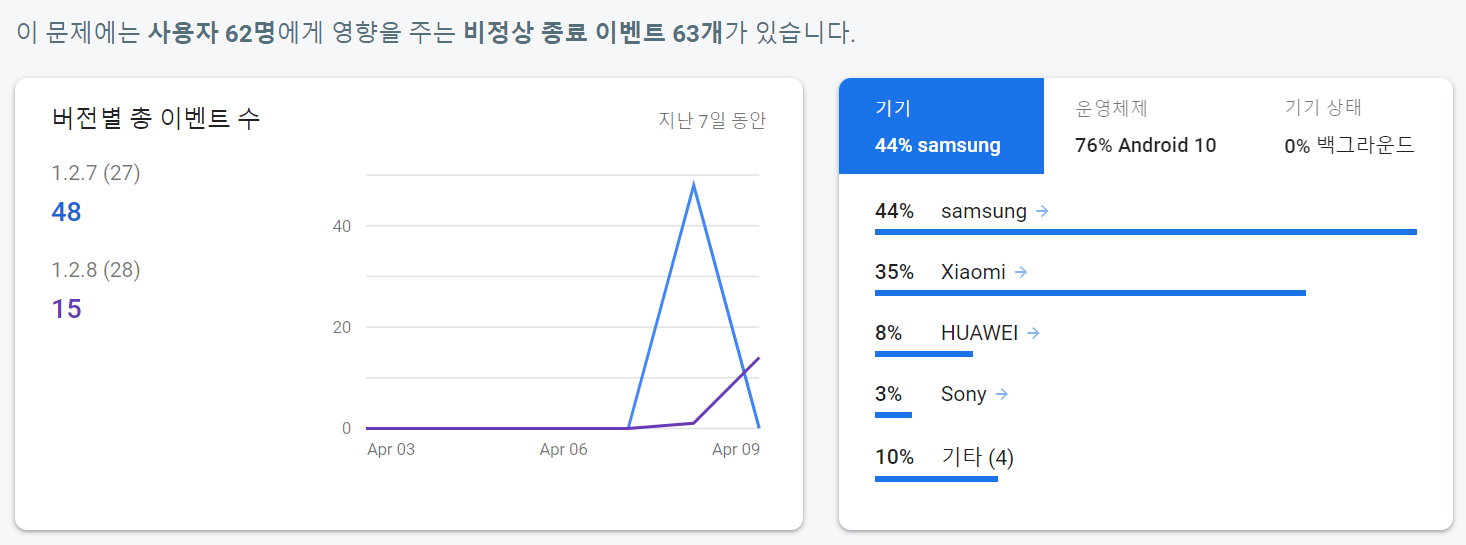Click arrow icon next to samsung
The image size is (1466, 545).
(1042, 211)
